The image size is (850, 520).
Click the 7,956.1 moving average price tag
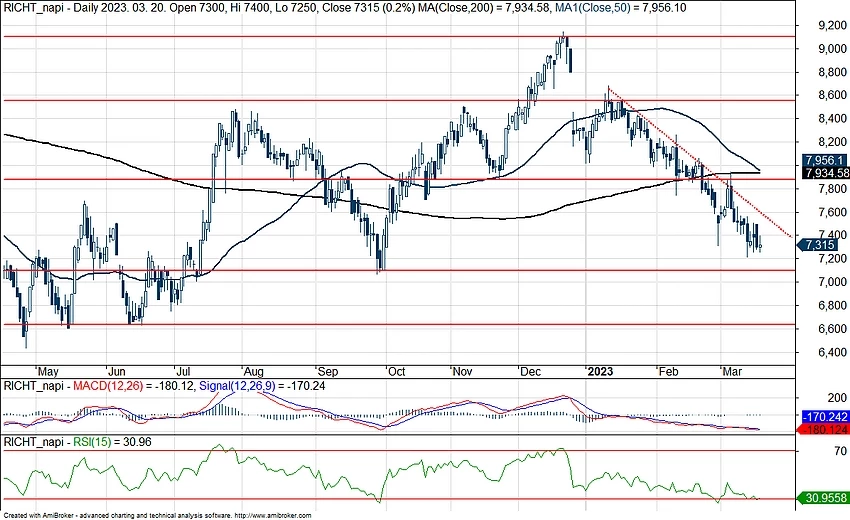point(824,160)
